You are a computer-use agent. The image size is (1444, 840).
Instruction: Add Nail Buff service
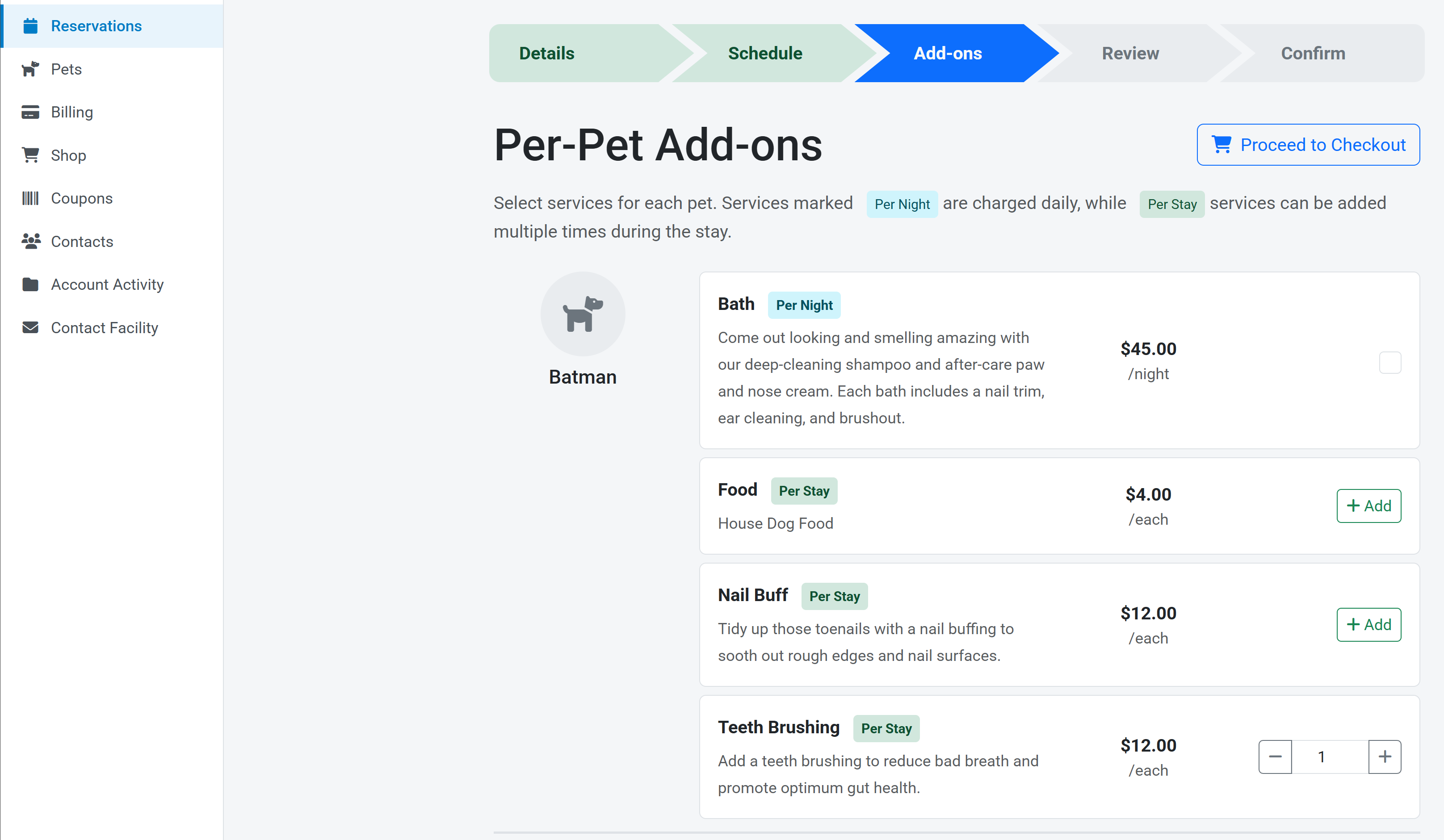pos(1368,624)
